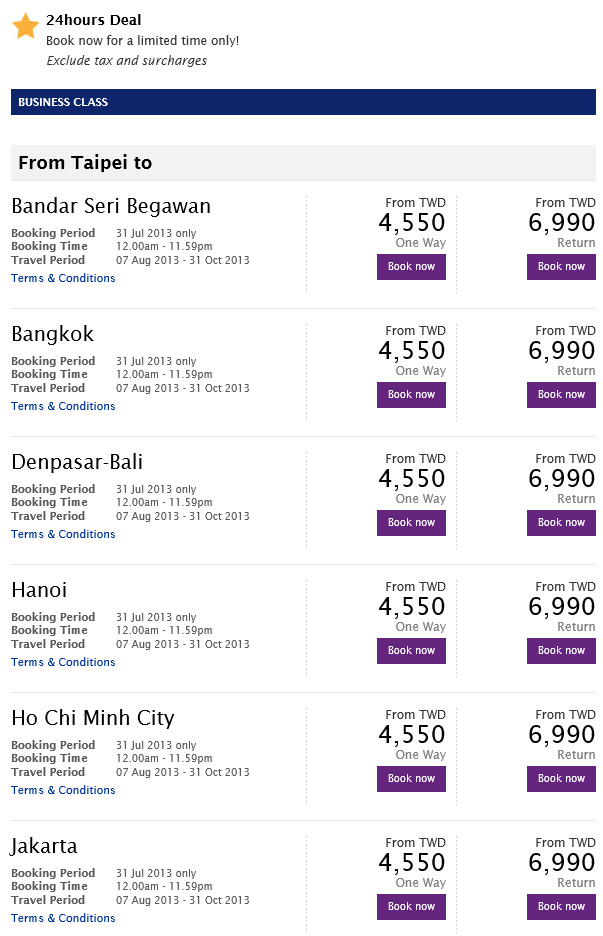Open Denpasar-Bali Terms & Conditions
Screen dimensions: 603x936
63,534
